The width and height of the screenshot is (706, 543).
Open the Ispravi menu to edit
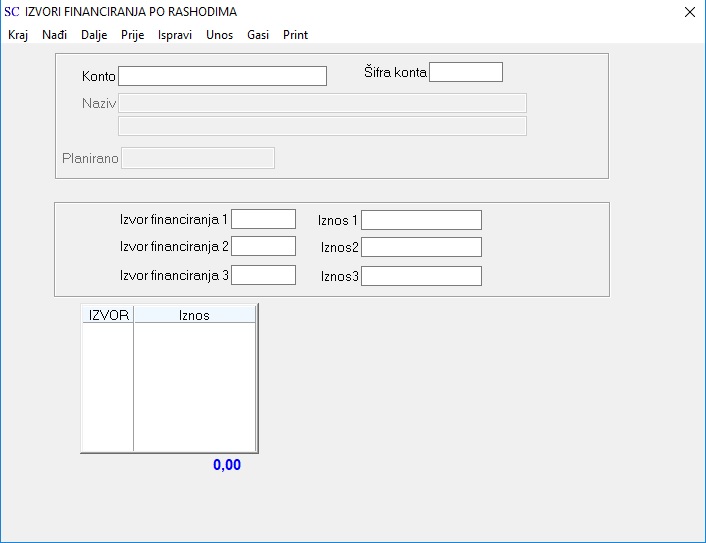175,35
